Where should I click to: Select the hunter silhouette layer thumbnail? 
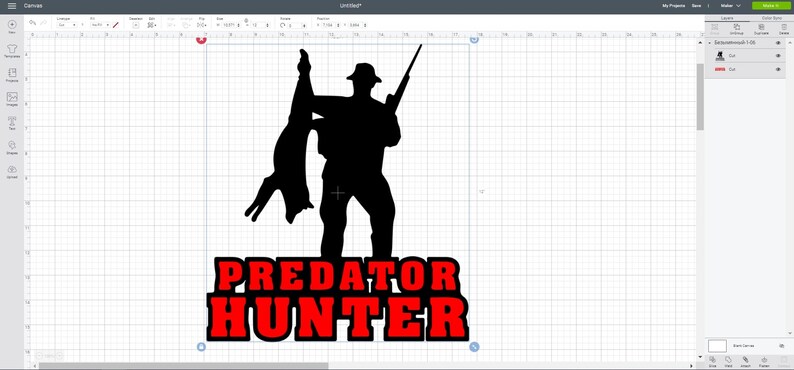click(720, 56)
